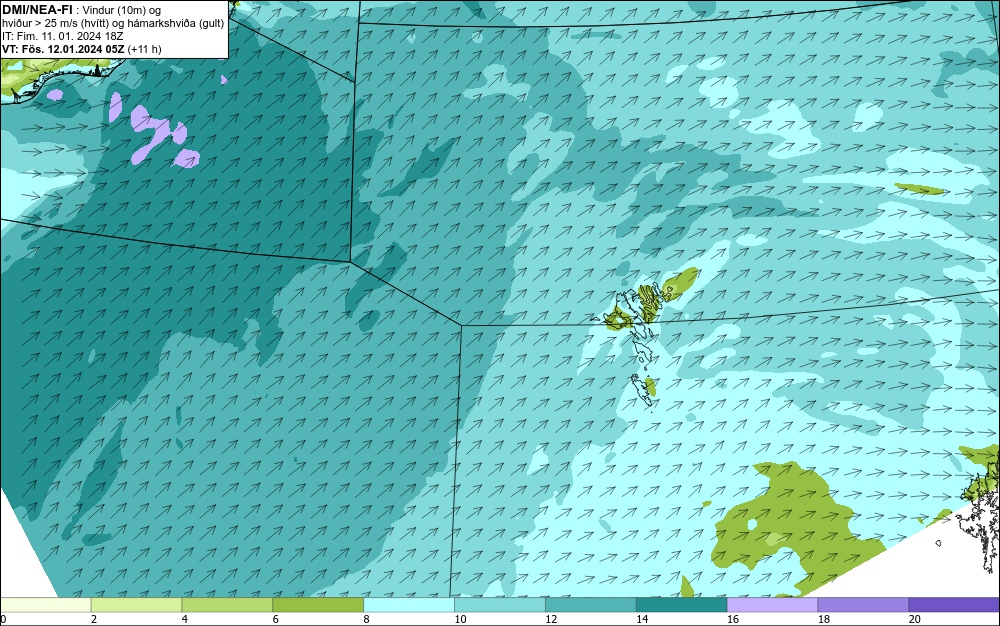Click the 2–4 m/s legend color swatch
Viewport: 1000px width, 626px height.
pyautogui.click(x=136, y=605)
